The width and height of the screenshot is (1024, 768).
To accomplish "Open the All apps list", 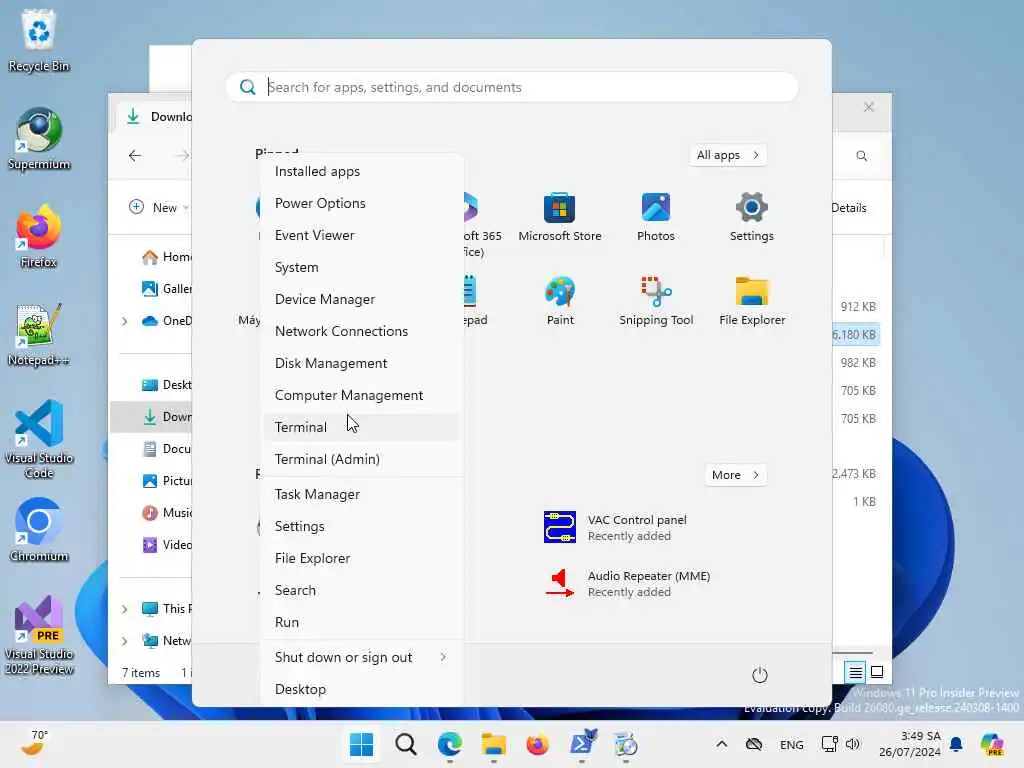I will (x=728, y=155).
